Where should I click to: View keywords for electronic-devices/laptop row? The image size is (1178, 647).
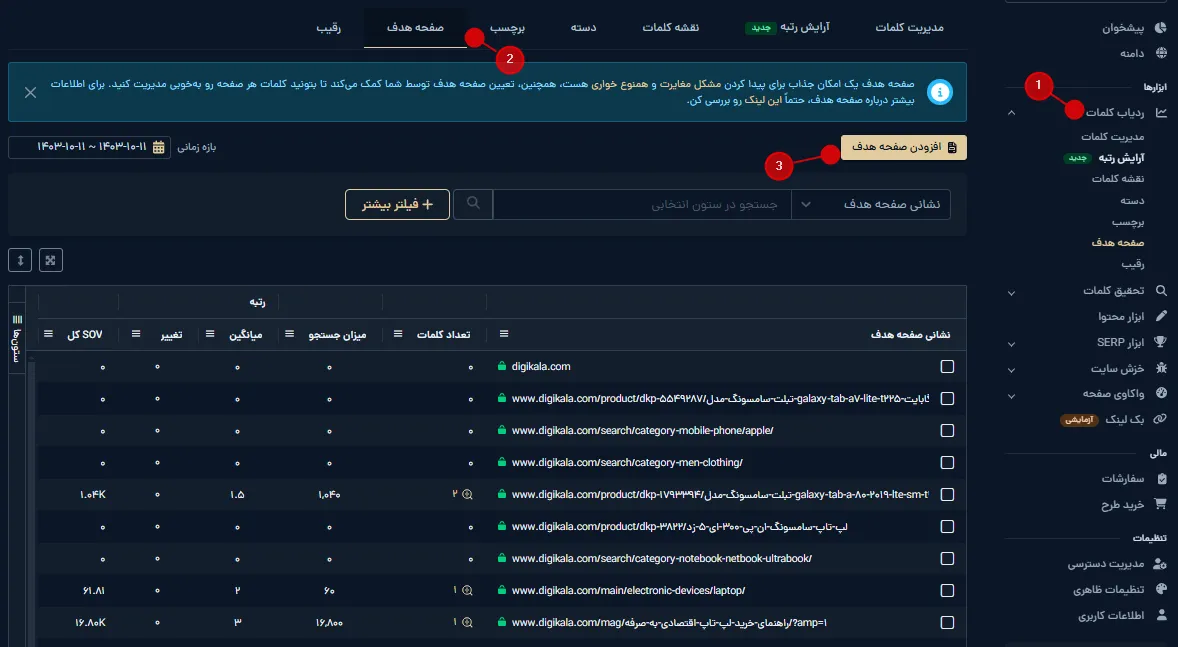pyautogui.click(x=467, y=591)
